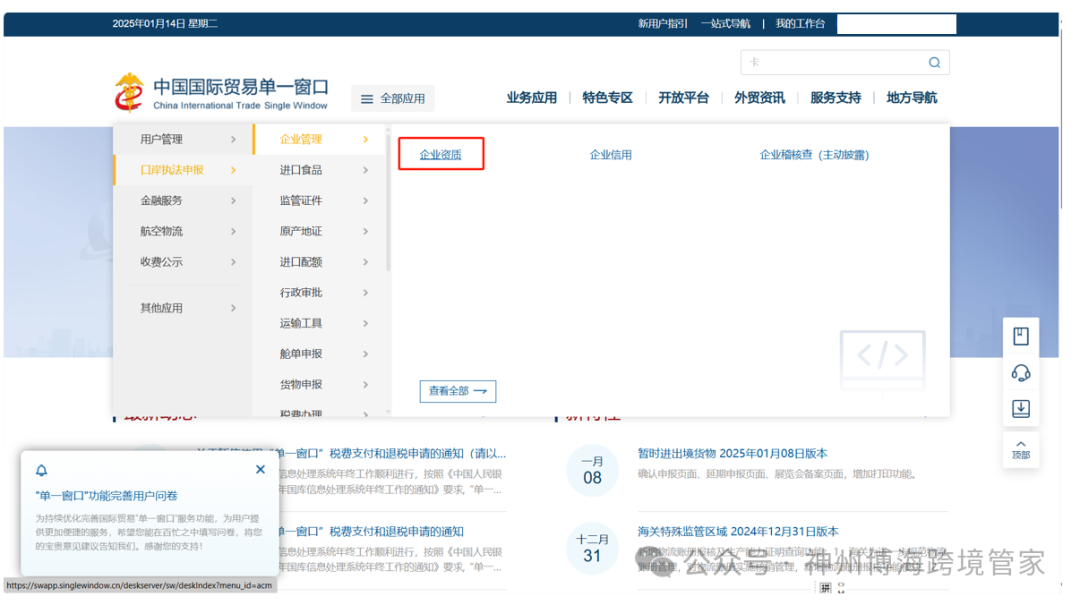Image resolution: width=1080 pixels, height=605 pixels.
Task: Expand the 其他应用 submenu arrow
Action: tap(233, 308)
